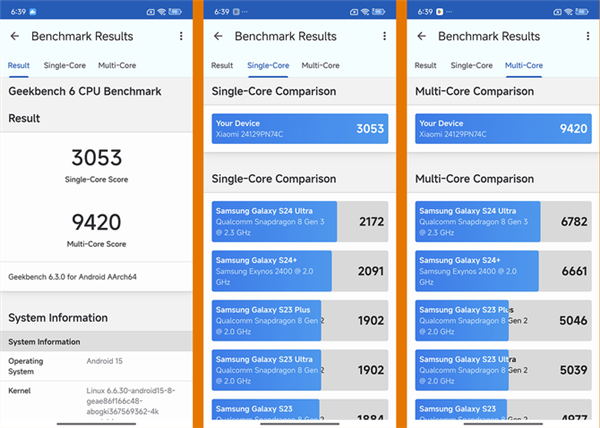Tap Galaxy S23 Ultra score bar with 5039
The width and height of the screenshot is (600, 428).
[x=503, y=369]
